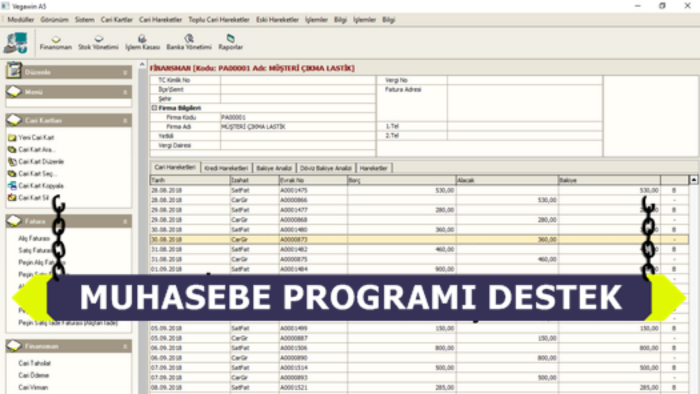Viewport: 700px width, 394px height.
Task: Open the Eski Hareketler menu
Action: [277, 20]
